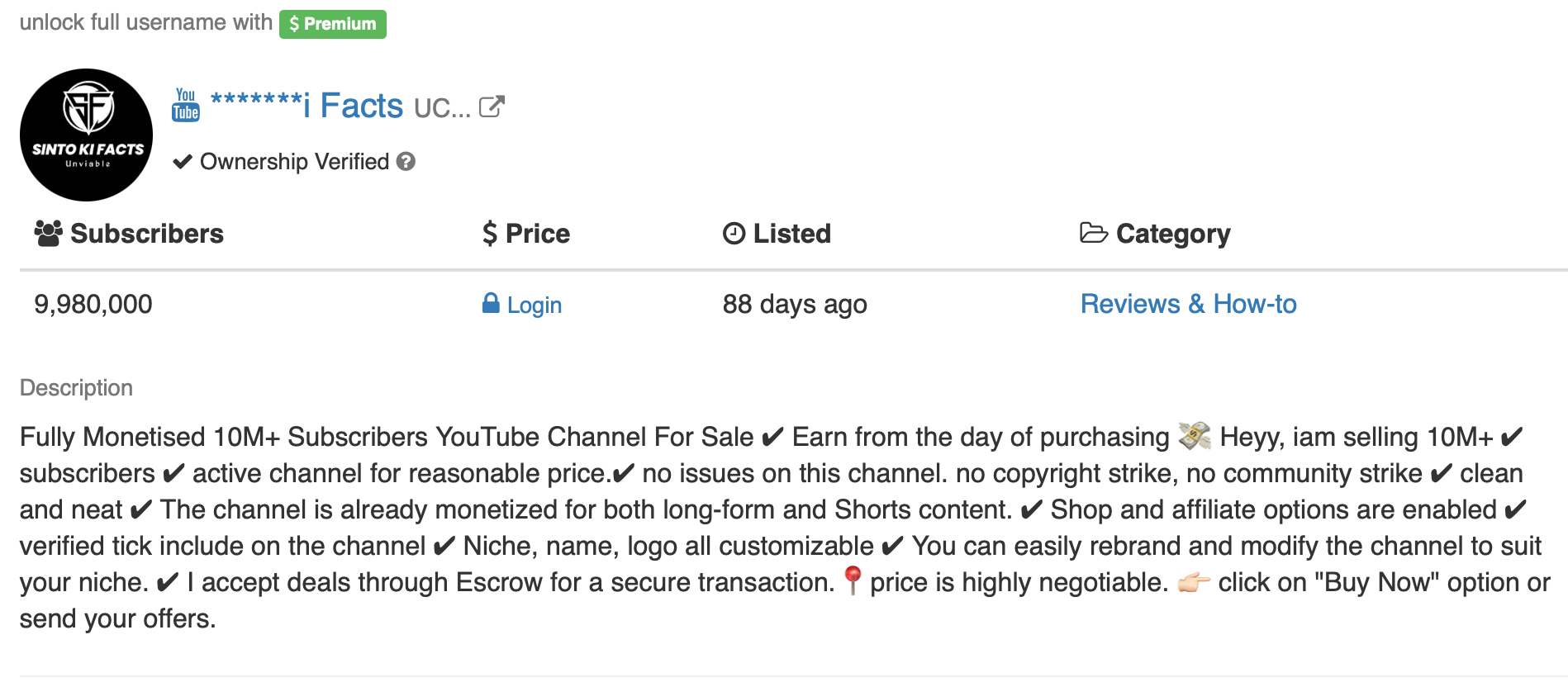
Task: Click the external link icon beside UC...
Action: coord(492,107)
